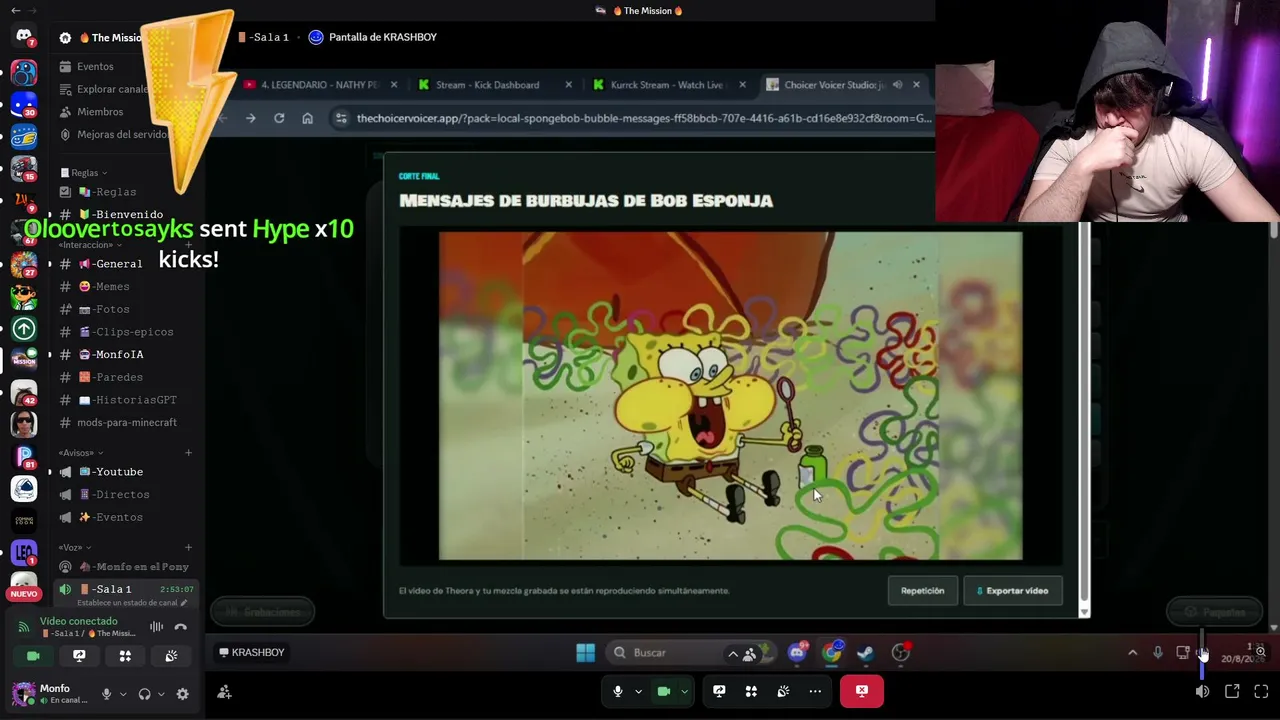Switch to the Kurrck Stream - Watch Live tab
Viewport: 1280px width, 720px height.
[x=666, y=85]
